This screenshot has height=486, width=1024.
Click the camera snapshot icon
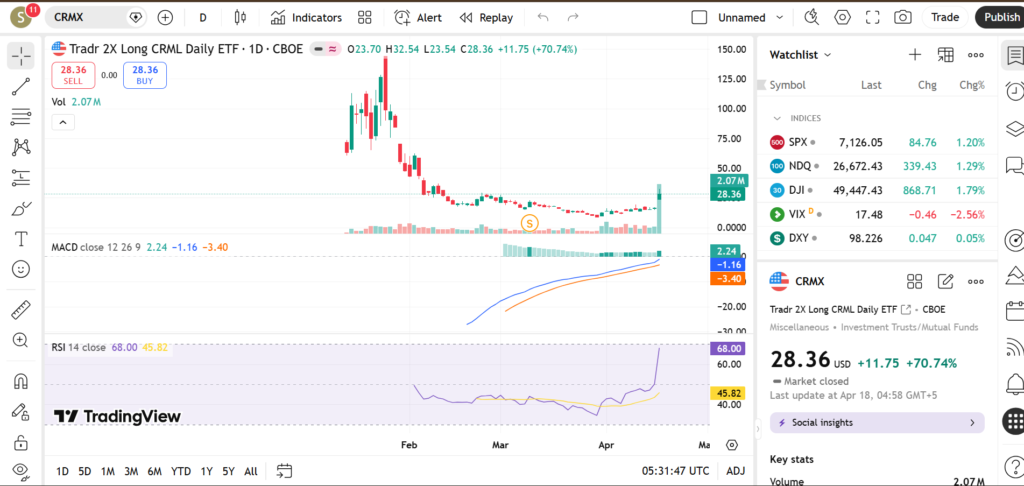pos(903,17)
